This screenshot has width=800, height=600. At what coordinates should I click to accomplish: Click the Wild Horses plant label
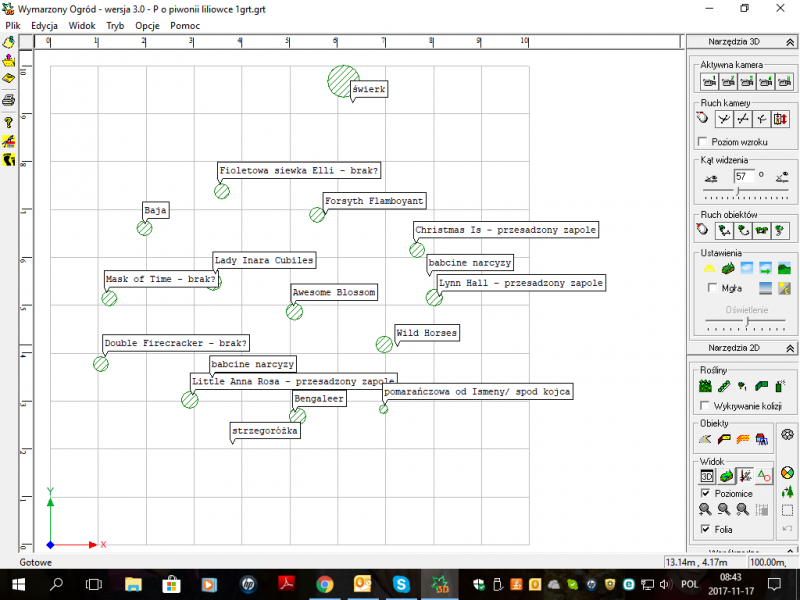426,333
